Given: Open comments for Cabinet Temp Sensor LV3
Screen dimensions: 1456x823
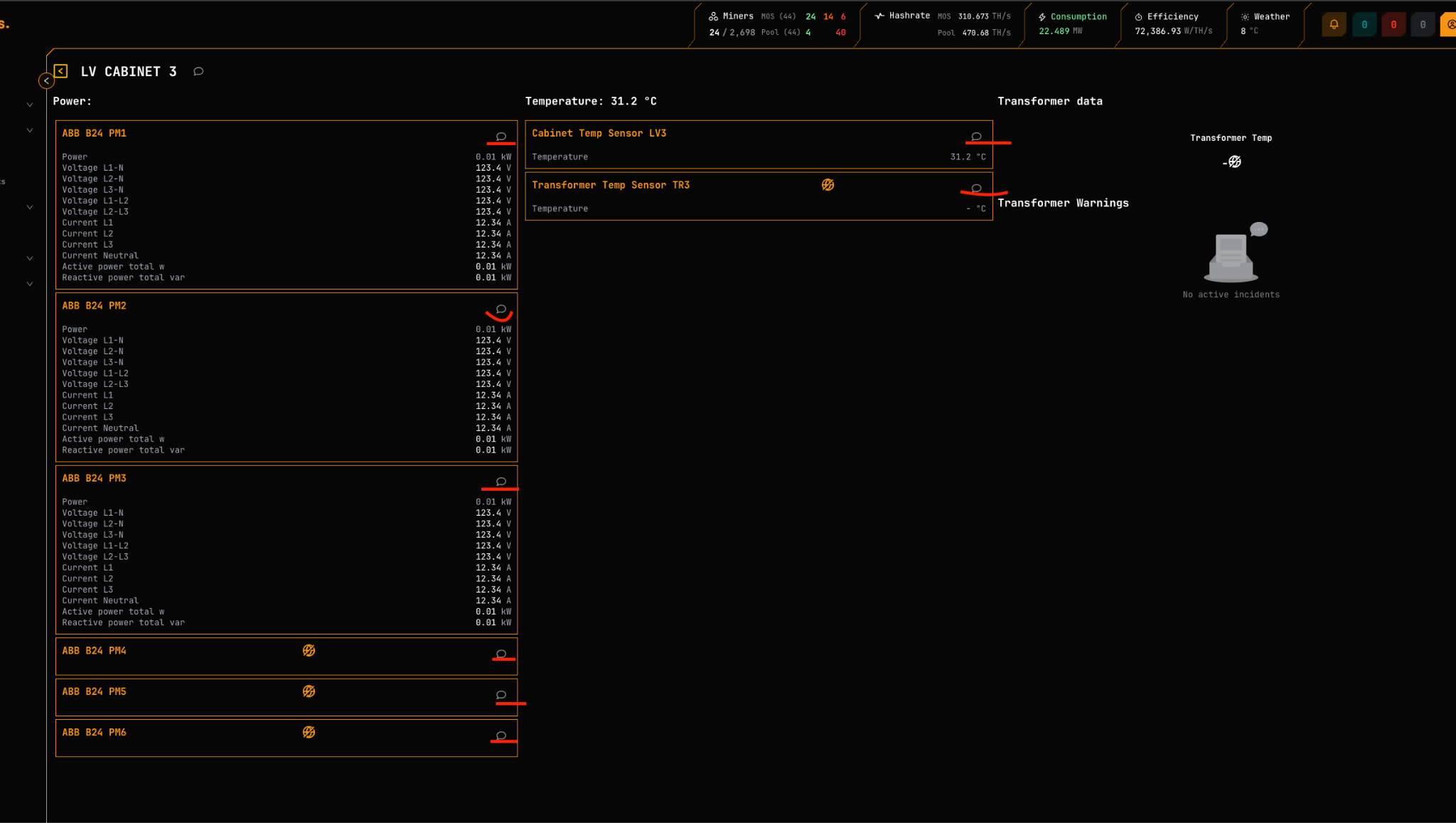Looking at the screenshot, I should pyautogui.click(x=976, y=136).
